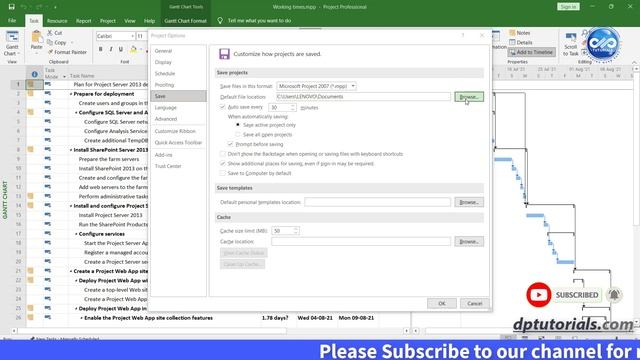The height and width of the screenshot is (360, 640).
Task: Click the notification bell icon
Action: click(614, 295)
